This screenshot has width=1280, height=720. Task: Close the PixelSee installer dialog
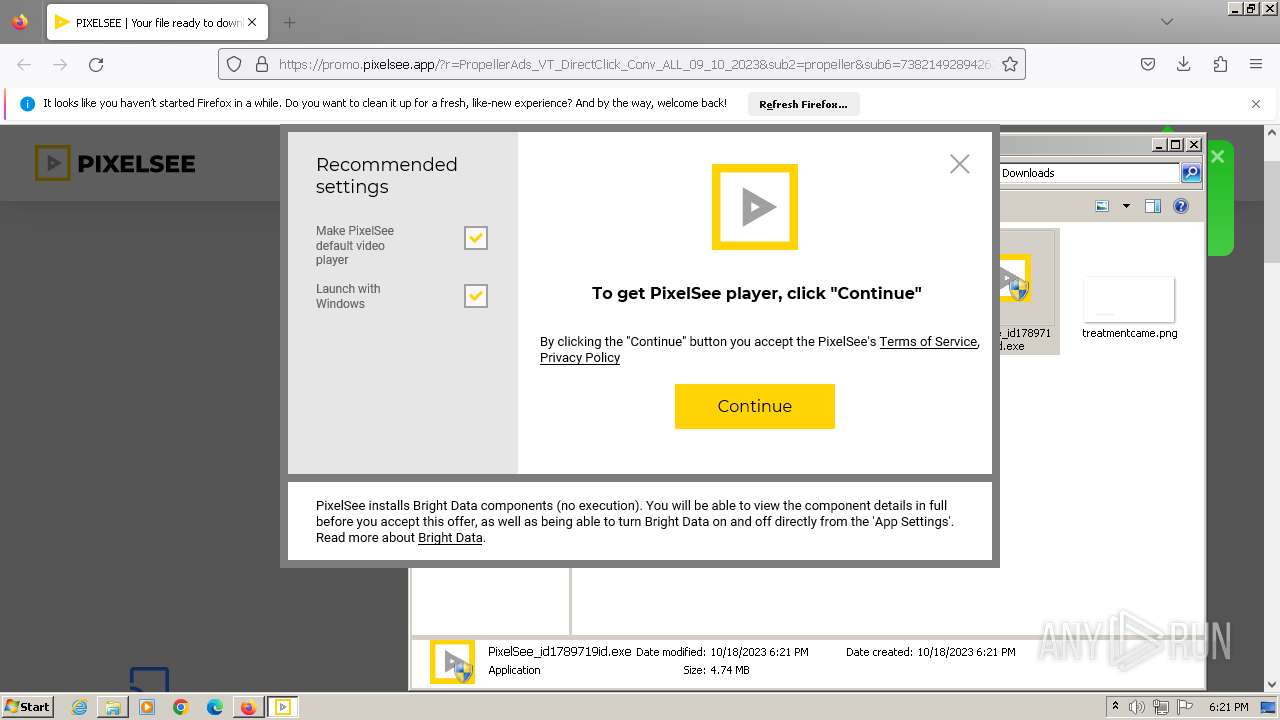960,164
